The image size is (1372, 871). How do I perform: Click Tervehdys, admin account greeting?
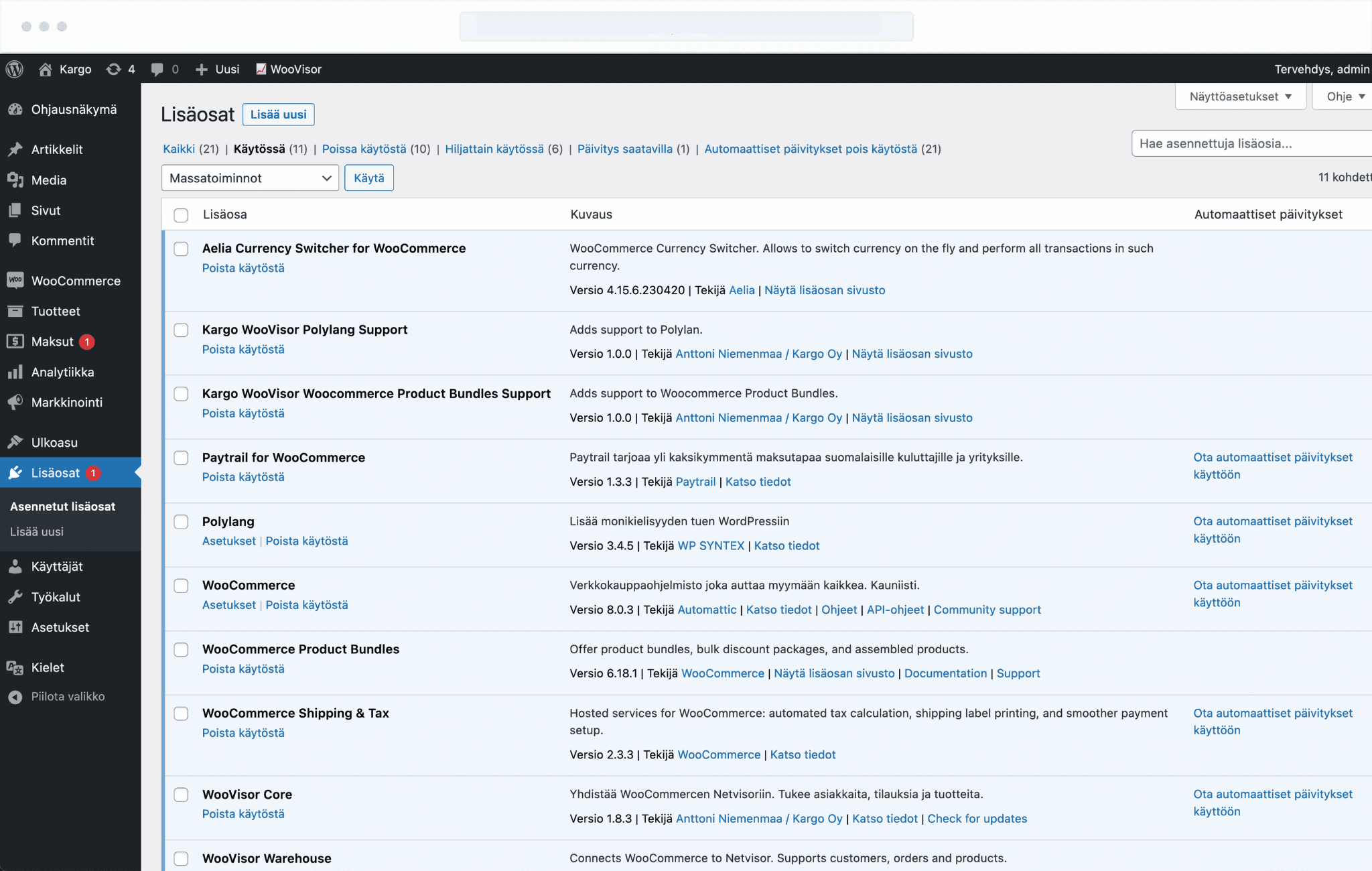click(1322, 69)
